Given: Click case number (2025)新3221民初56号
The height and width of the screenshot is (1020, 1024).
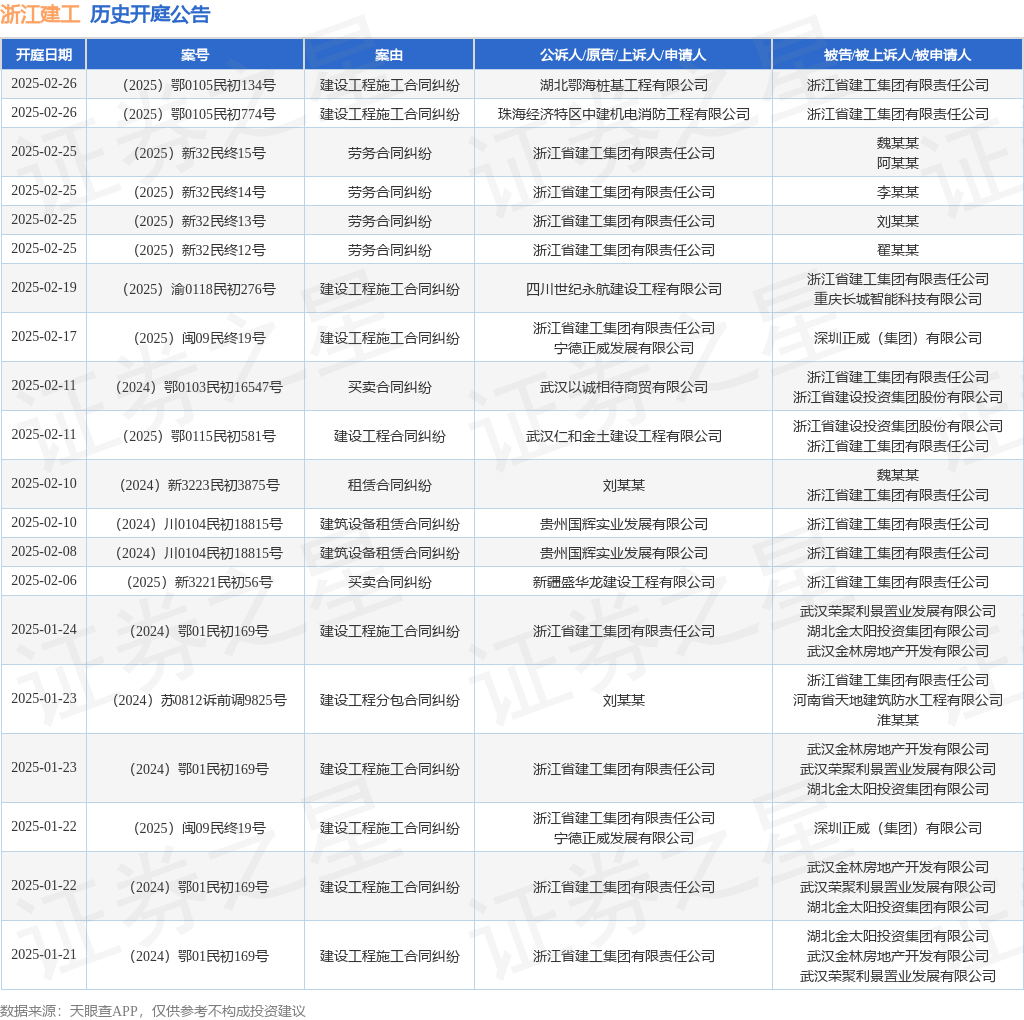Looking at the screenshot, I should click(199, 582).
